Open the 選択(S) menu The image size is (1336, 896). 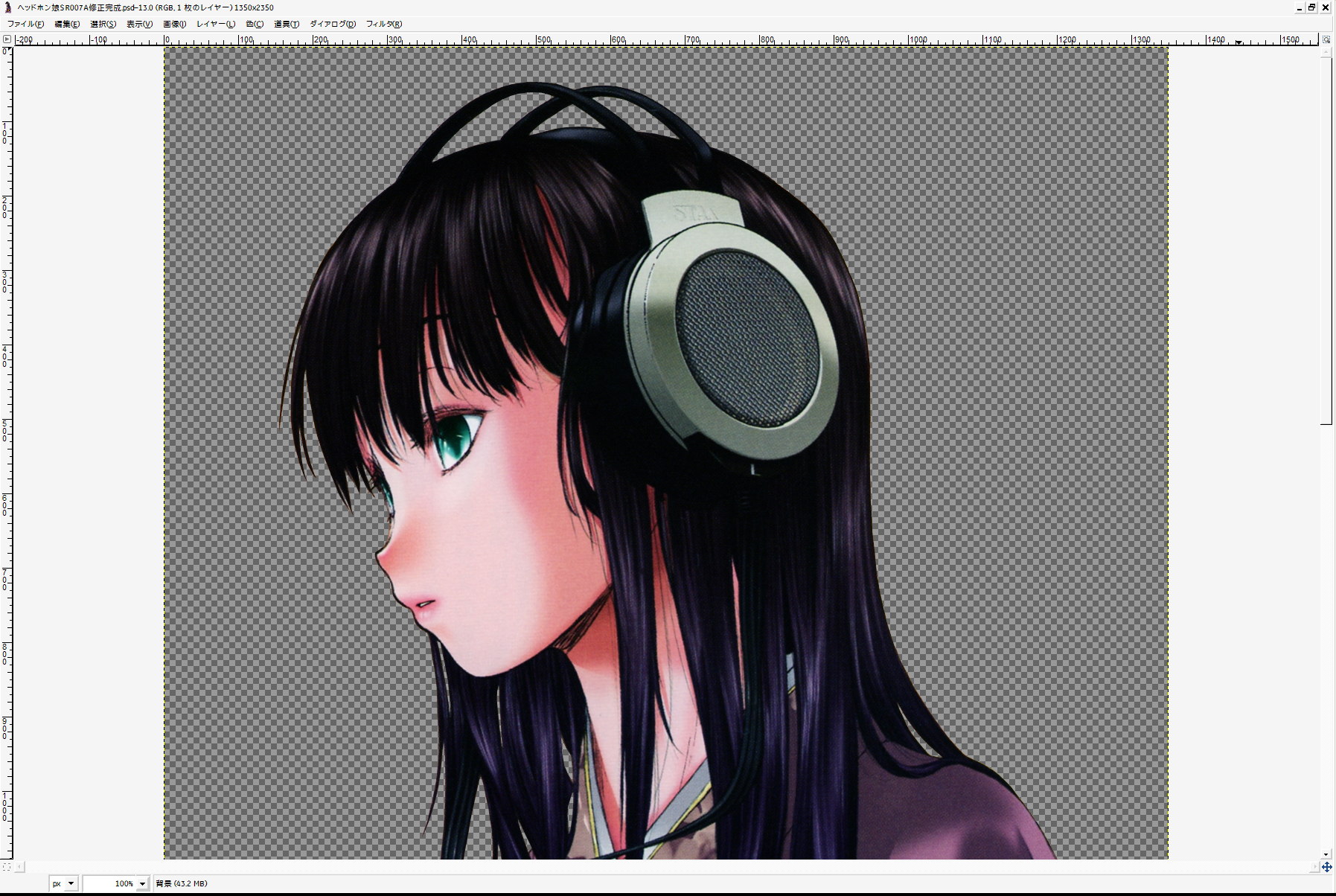tap(103, 24)
